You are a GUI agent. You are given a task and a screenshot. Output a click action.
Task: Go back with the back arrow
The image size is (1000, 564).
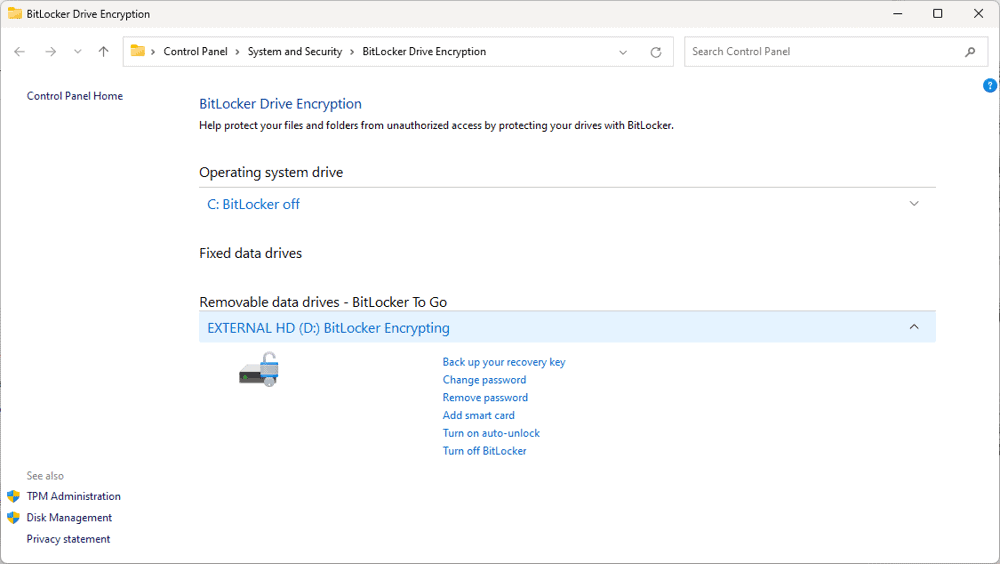[20, 52]
